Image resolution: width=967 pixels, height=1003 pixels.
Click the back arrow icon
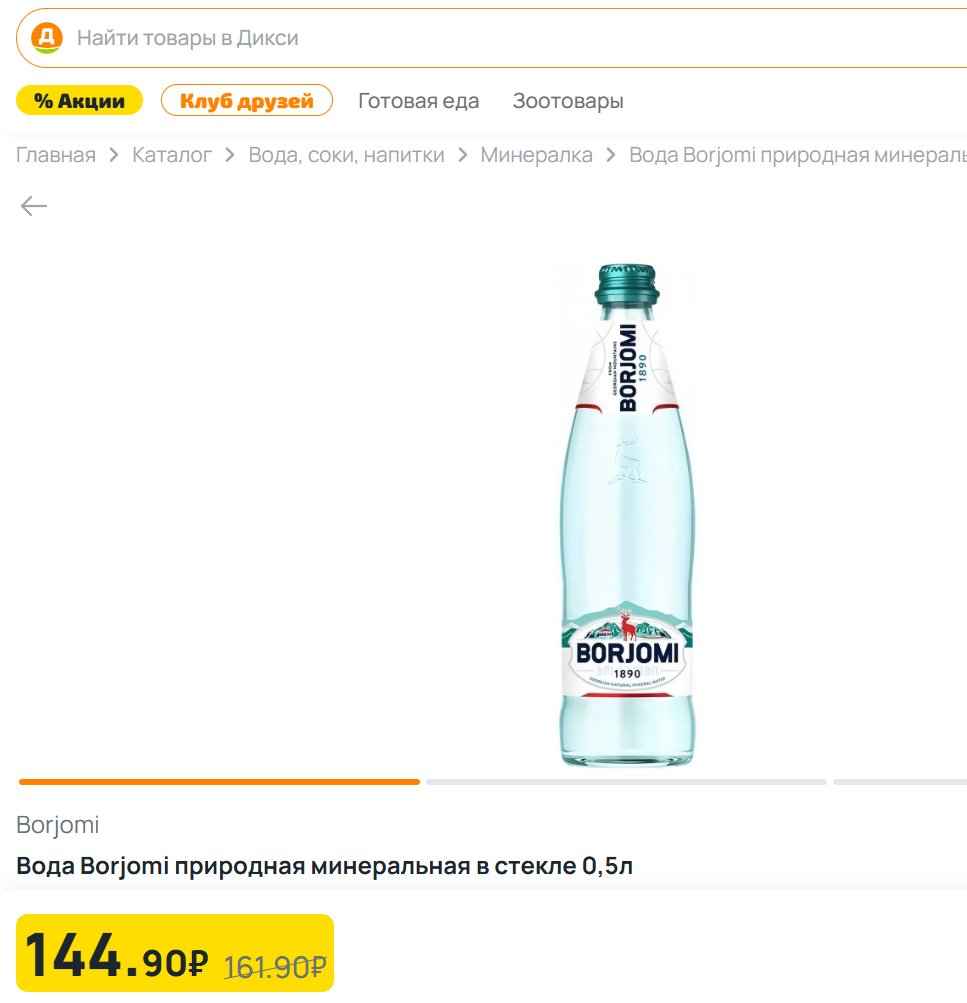tap(34, 206)
